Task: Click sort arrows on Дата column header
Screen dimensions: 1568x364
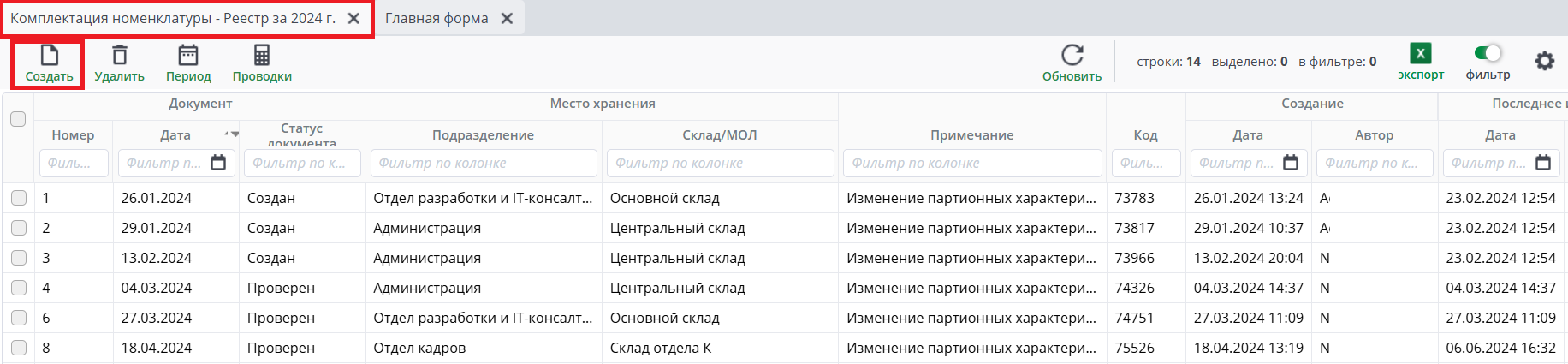Action: tap(231, 134)
